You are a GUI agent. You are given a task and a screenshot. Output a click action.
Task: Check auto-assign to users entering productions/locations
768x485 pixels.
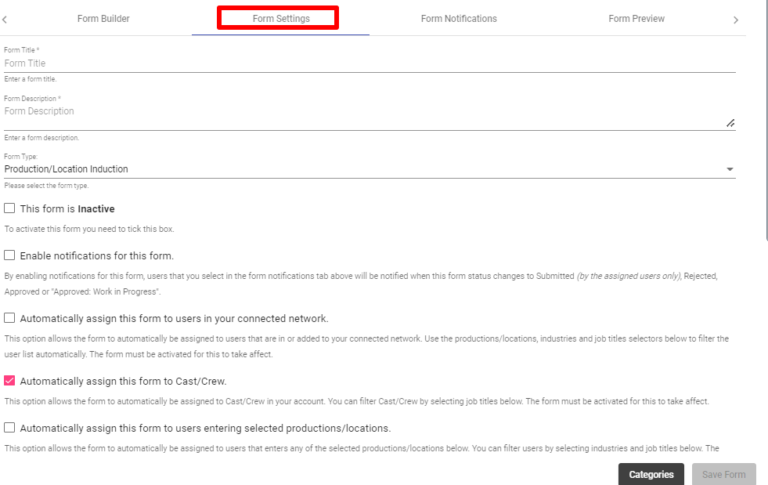pyautogui.click(x=9, y=428)
